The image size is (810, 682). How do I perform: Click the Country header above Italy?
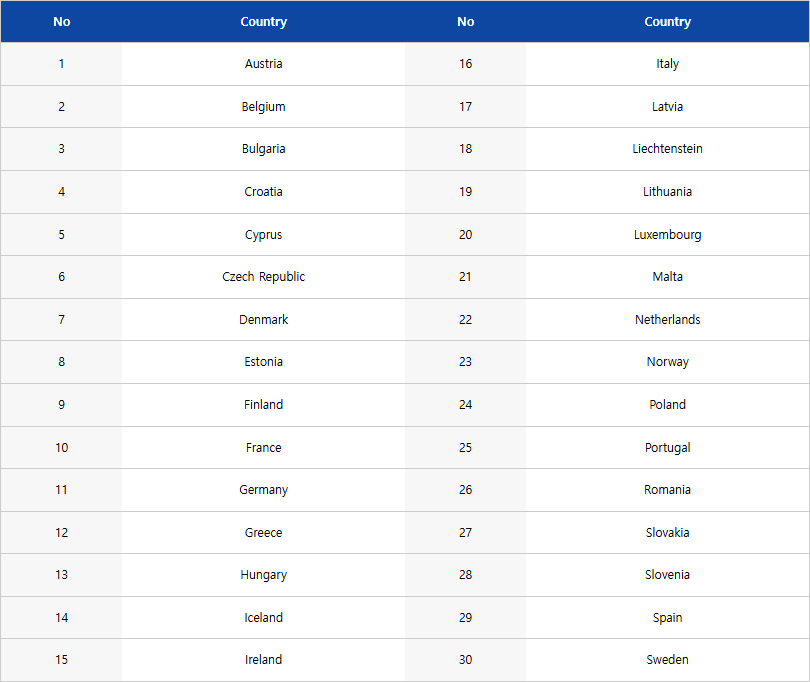pos(667,22)
